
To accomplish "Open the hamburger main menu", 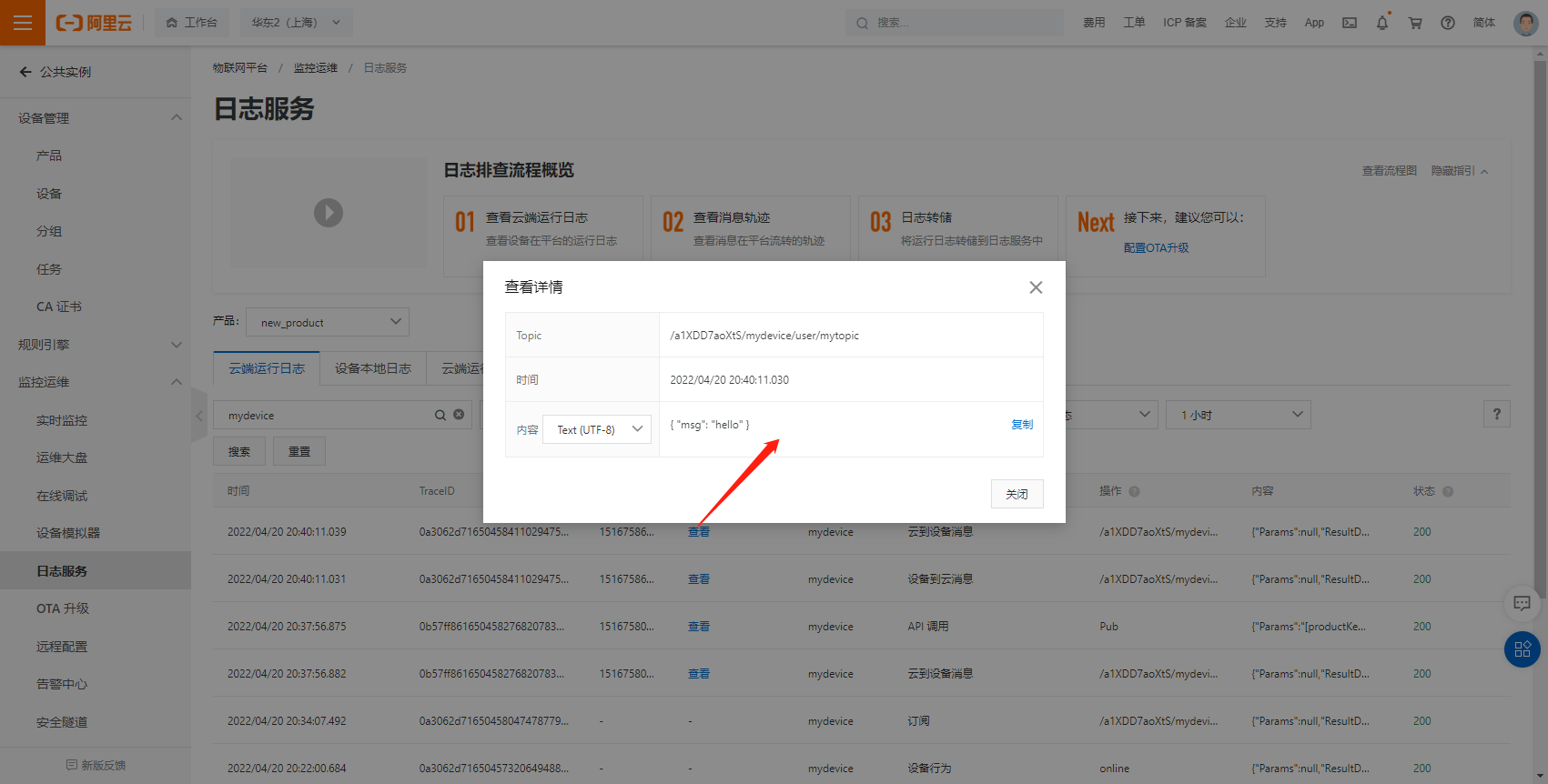I will click(23, 23).
